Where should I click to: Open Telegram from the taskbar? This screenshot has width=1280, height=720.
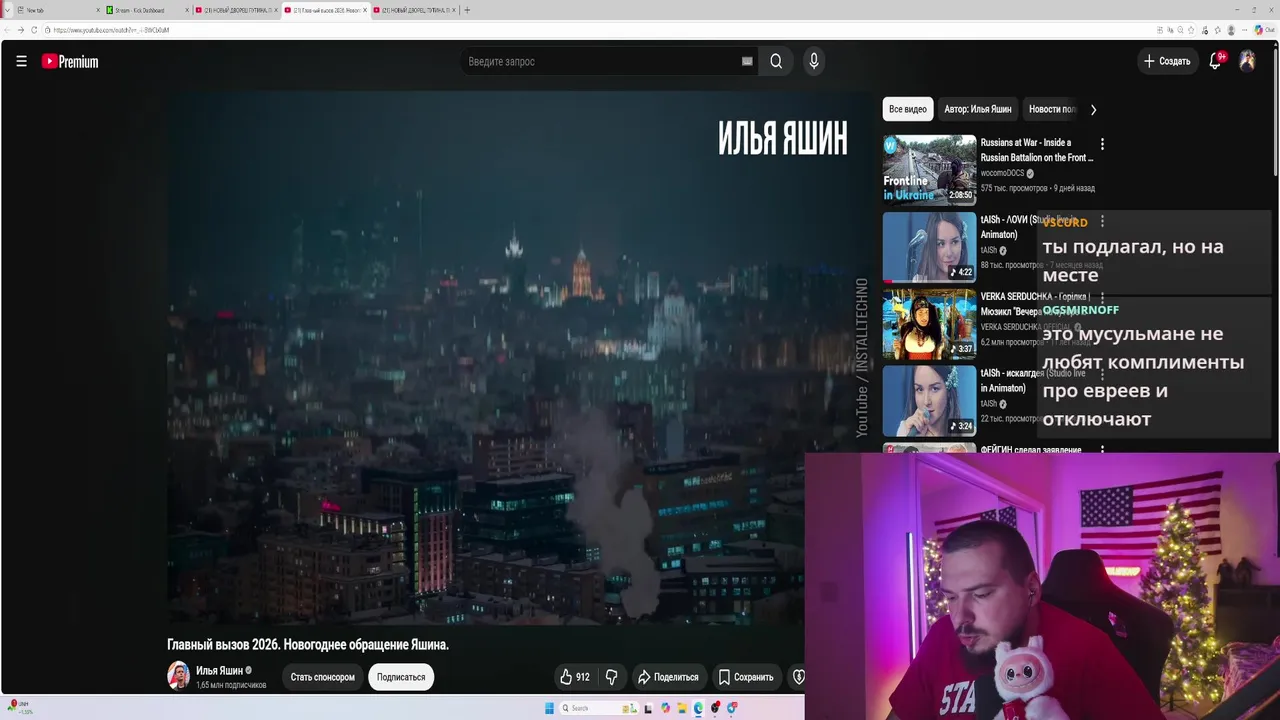[732, 708]
